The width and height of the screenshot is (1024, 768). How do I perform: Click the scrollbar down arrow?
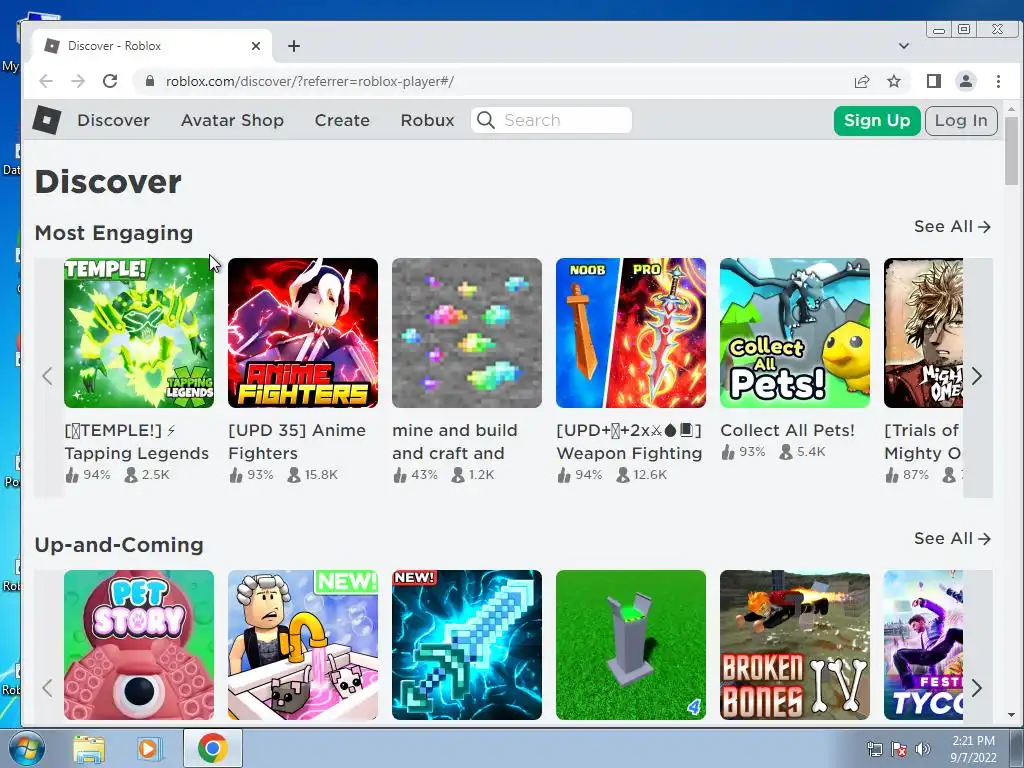coord(1012,715)
